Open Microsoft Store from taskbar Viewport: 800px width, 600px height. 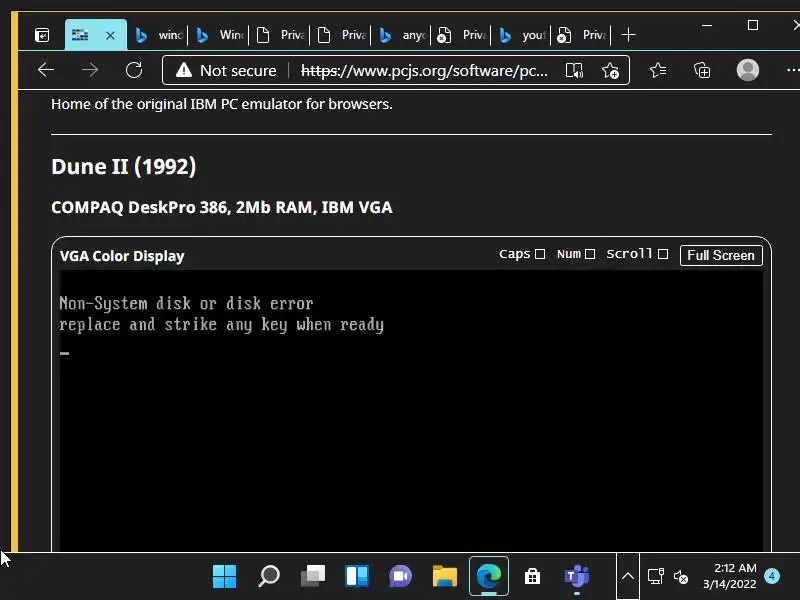pyautogui.click(x=532, y=577)
